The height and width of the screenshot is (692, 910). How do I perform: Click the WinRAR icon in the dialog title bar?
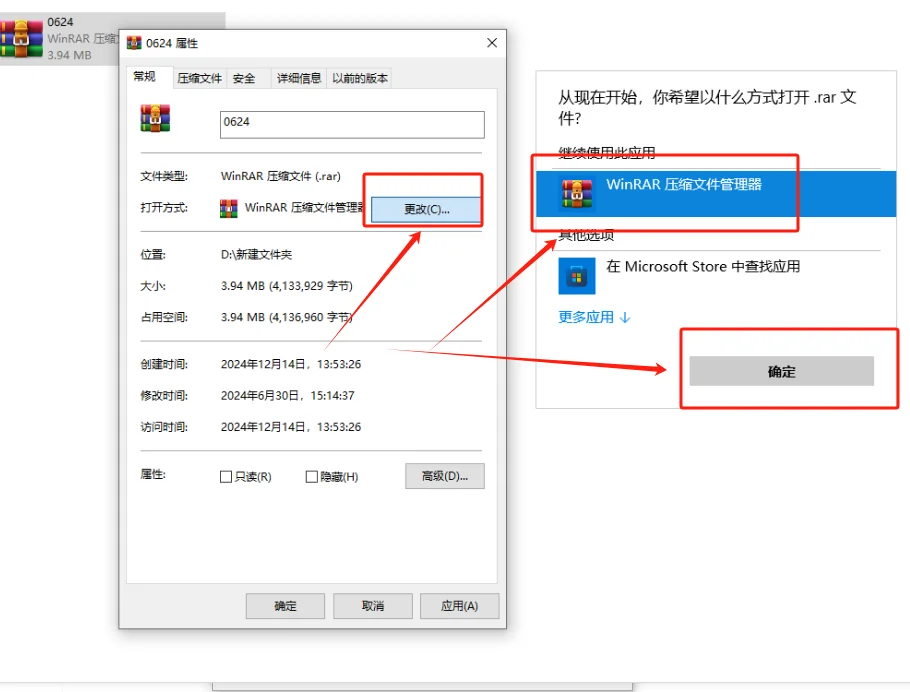pyautogui.click(x=133, y=43)
